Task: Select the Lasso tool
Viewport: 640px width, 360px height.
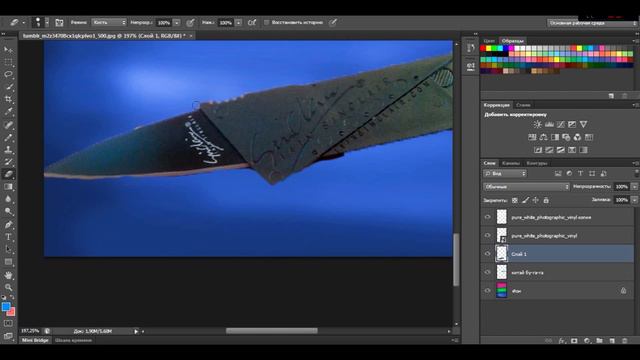Action: [8, 74]
